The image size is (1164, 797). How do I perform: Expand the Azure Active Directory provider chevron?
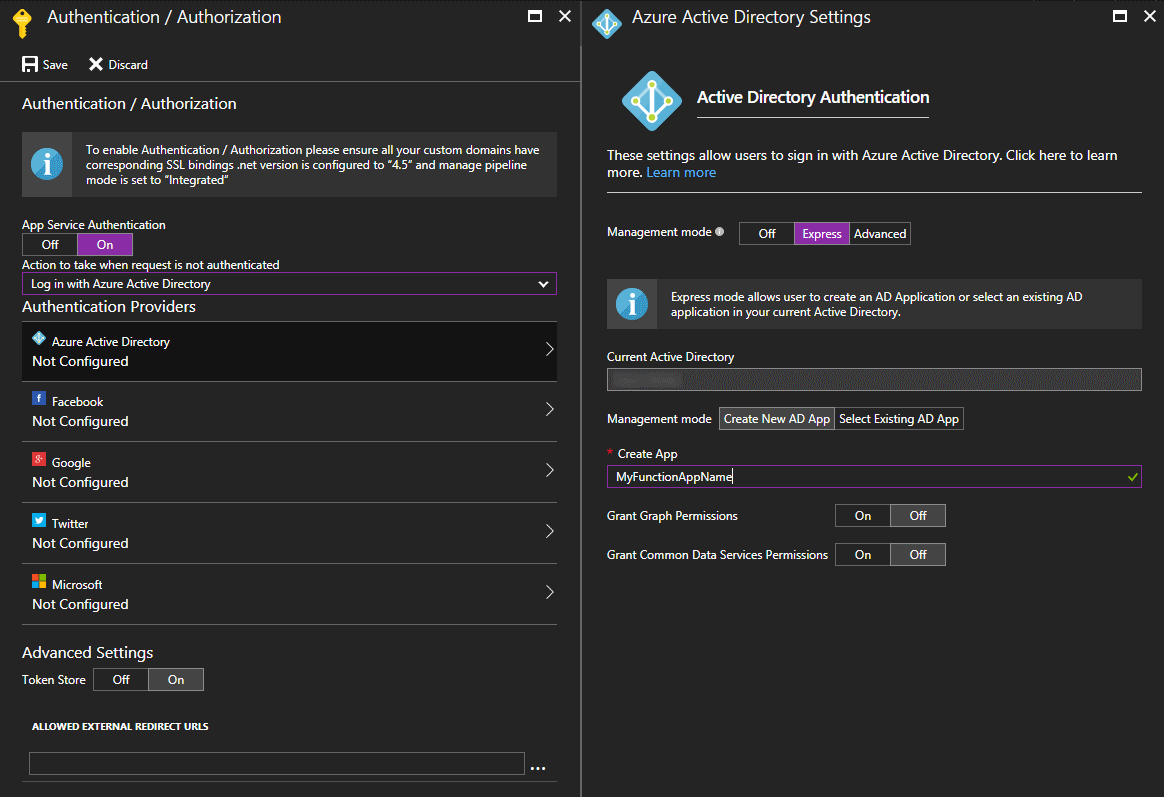click(x=549, y=349)
